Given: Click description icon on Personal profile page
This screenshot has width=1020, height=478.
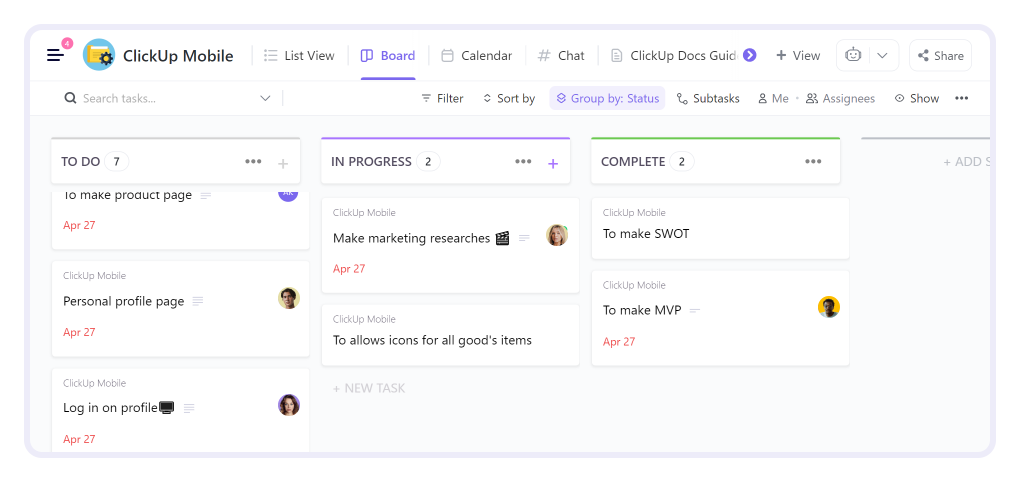Looking at the screenshot, I should 198,301.
